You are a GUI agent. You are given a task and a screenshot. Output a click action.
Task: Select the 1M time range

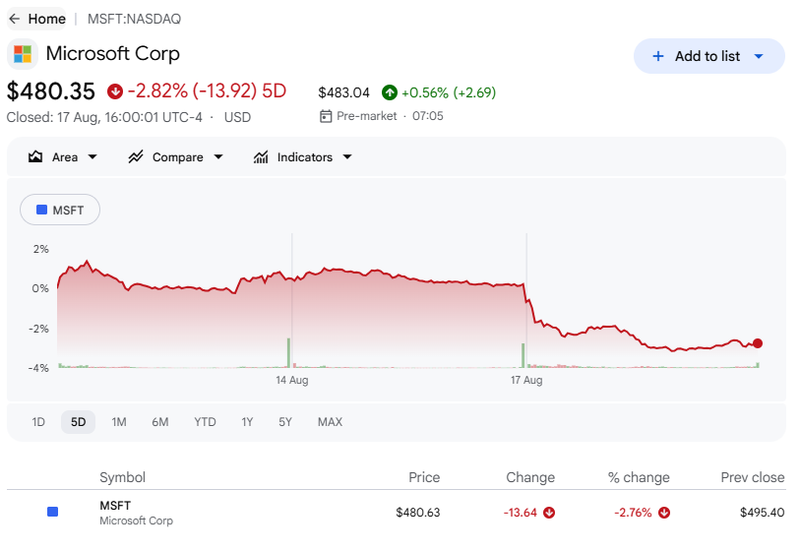coord(119,422)
